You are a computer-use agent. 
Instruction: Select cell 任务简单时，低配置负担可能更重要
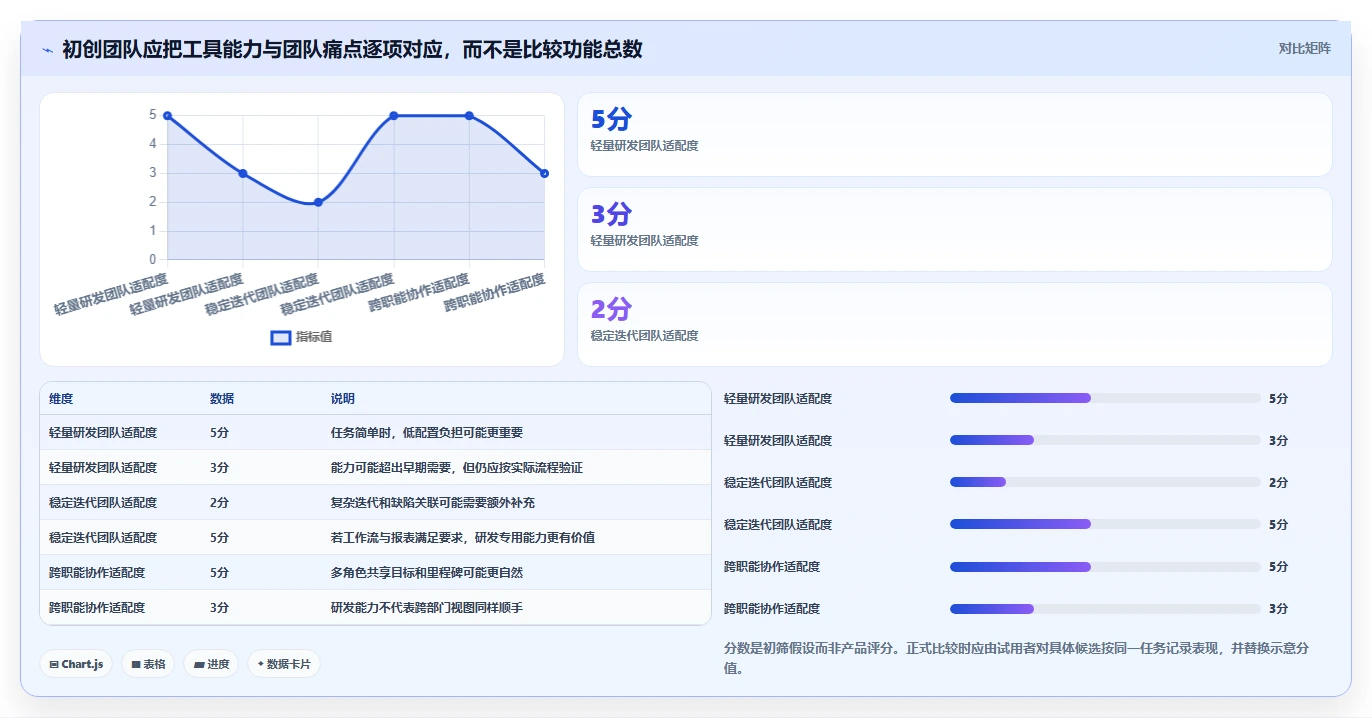point(427,433)
